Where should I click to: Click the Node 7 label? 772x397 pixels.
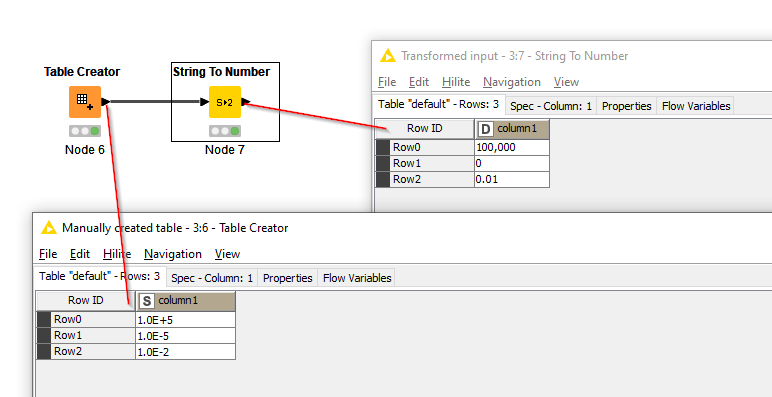[x=225, y=150]
